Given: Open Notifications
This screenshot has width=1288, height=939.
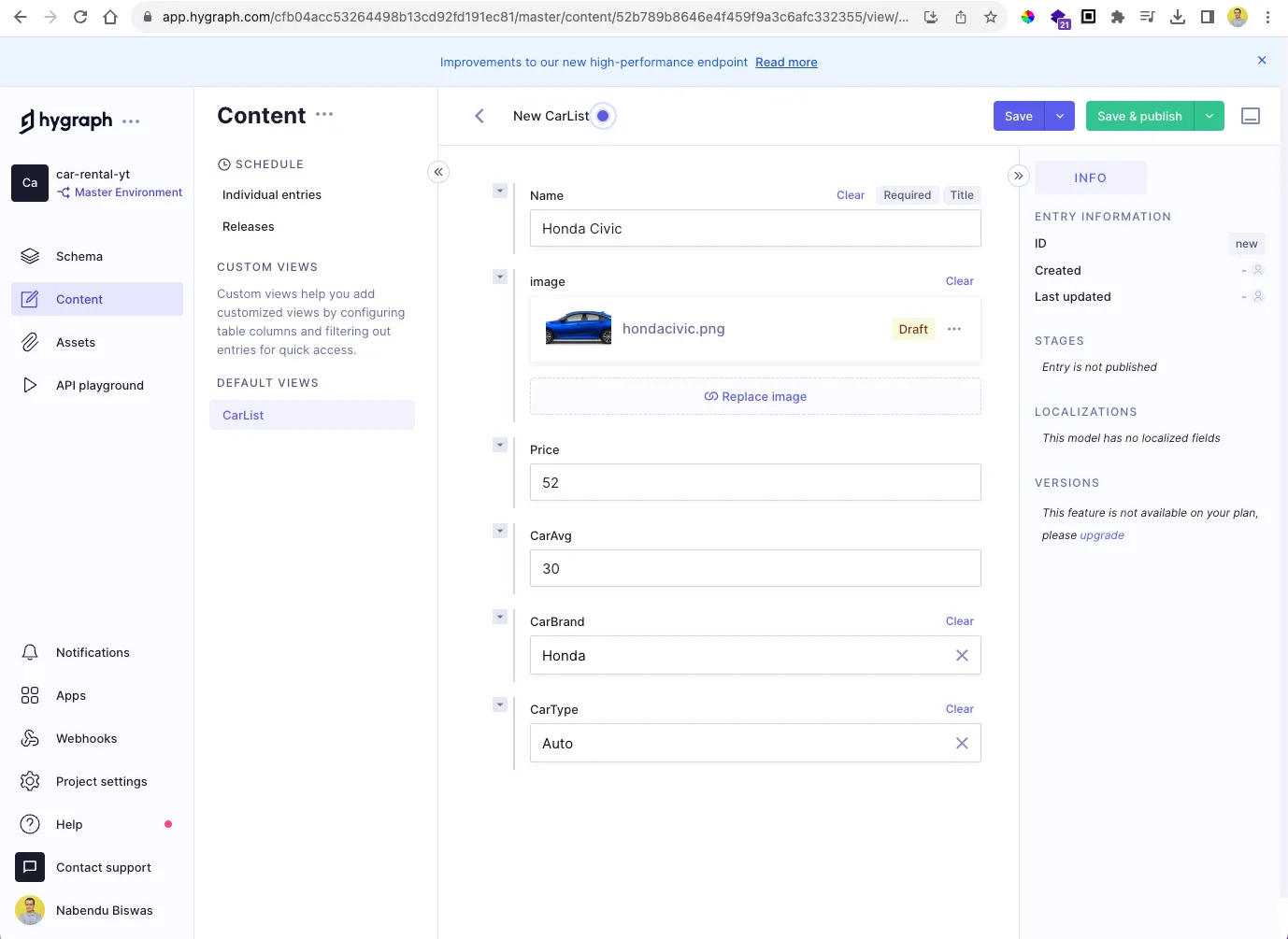Looking at the screenshot, I should tap(97, 652).
